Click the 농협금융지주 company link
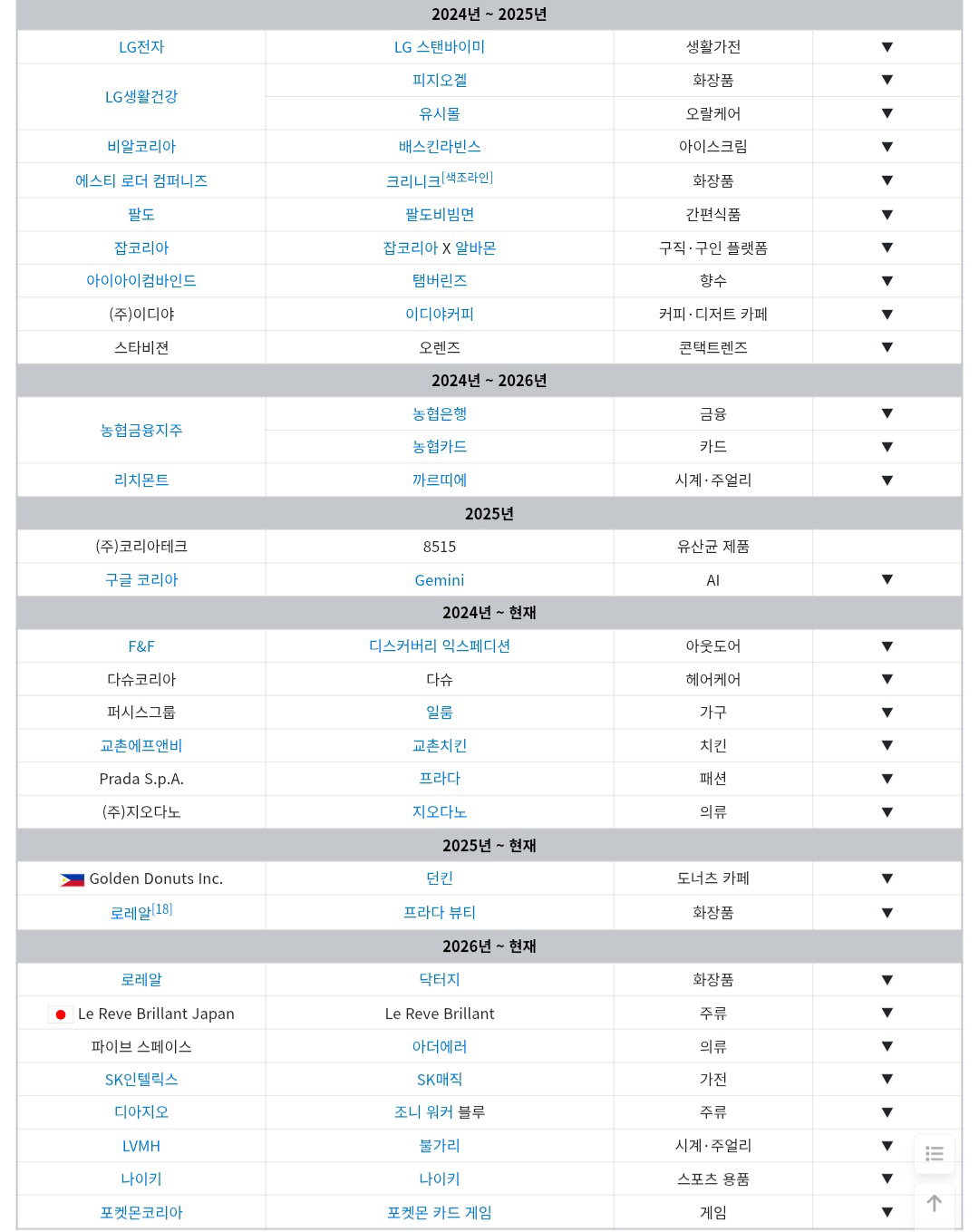The width and height of the screenshot is (979, 1232). [x=141, y=430]
